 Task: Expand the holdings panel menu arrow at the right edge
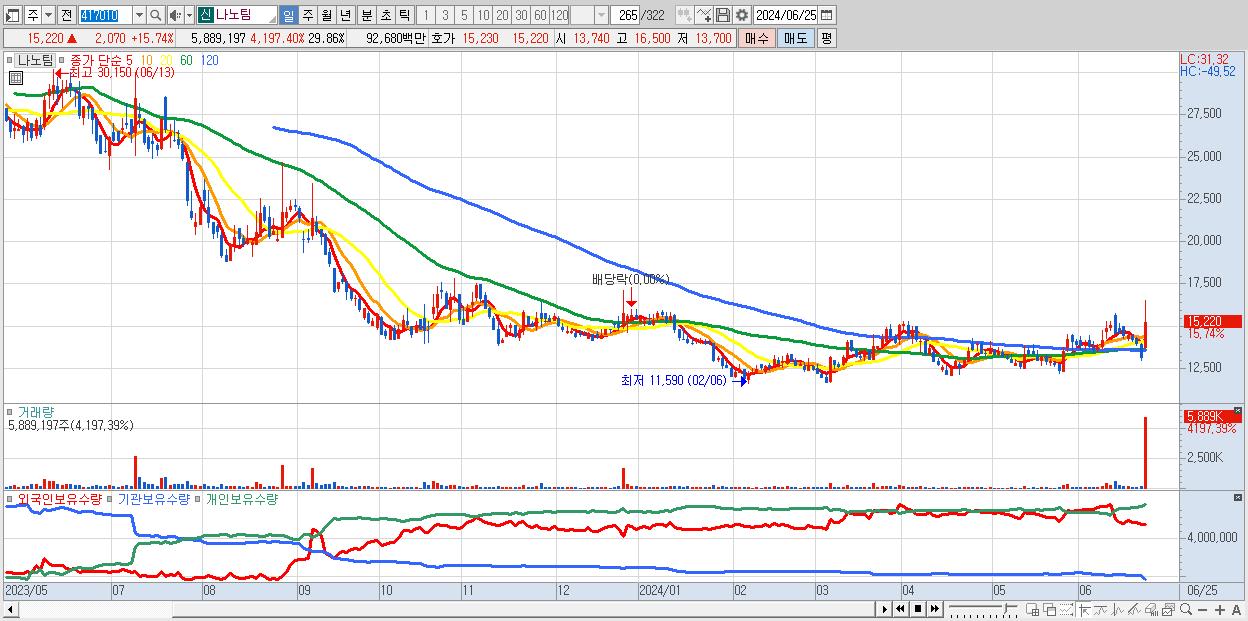pyautogui.click(x=1238, y=497)
